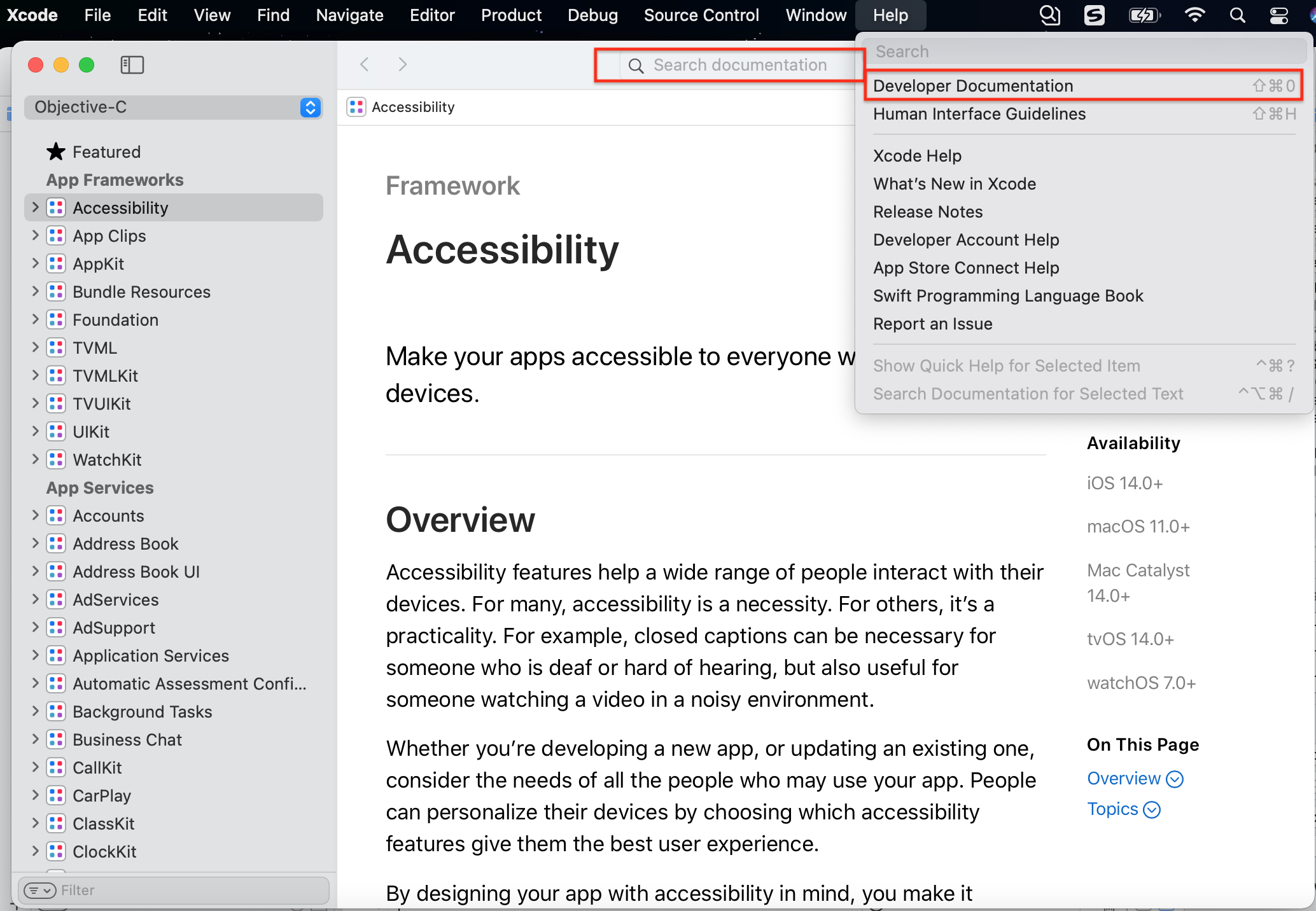Click the UIKit framework icon

(x=56, y=432)
